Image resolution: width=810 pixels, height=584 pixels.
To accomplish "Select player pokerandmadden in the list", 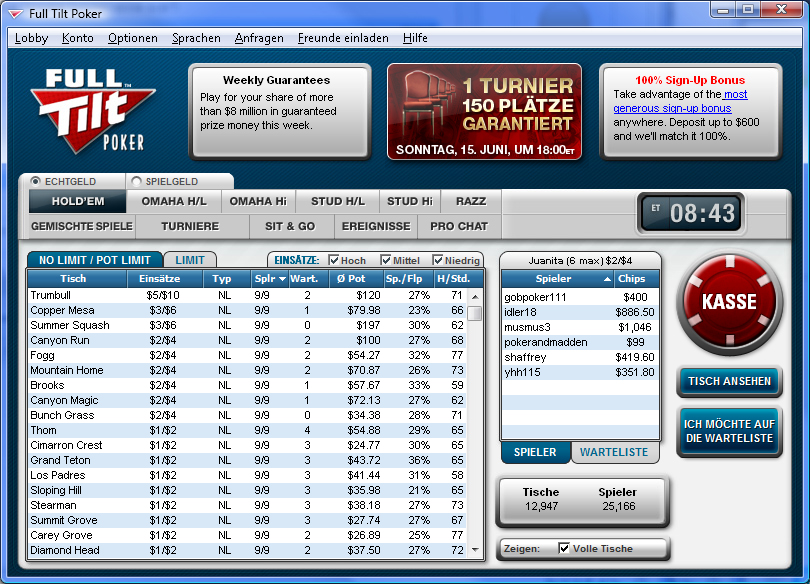I will click(x=580, y=342).
